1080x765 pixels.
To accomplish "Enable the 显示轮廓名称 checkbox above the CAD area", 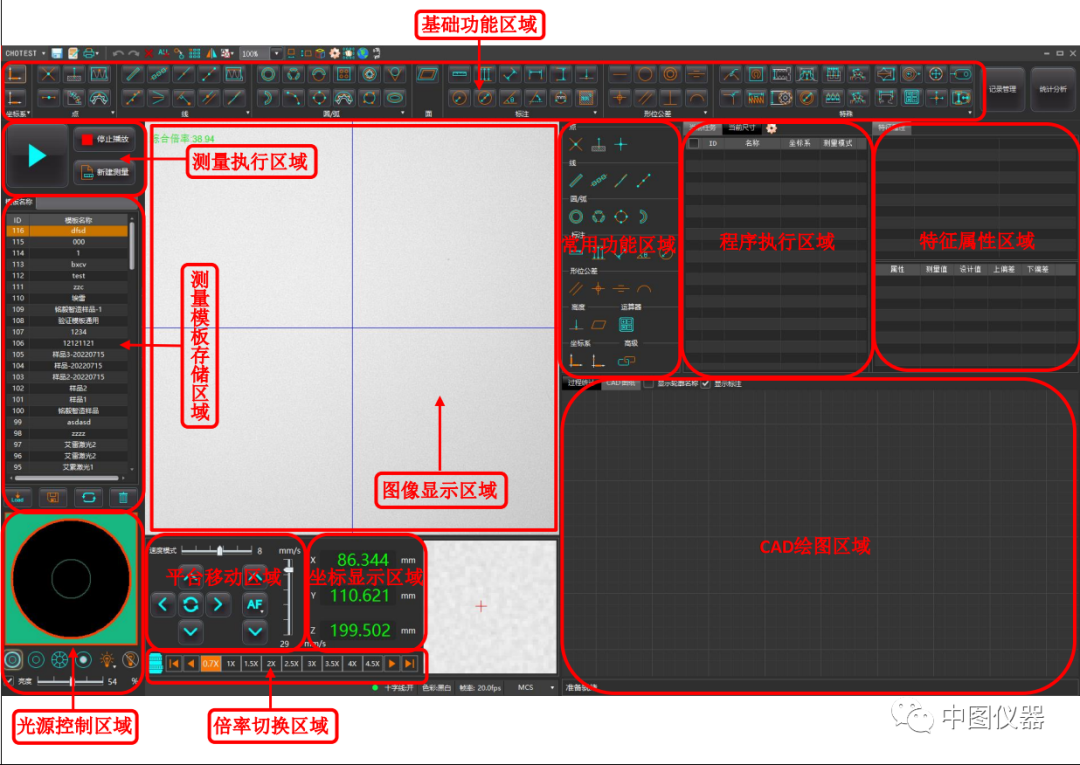I will [x=647, y=385].
